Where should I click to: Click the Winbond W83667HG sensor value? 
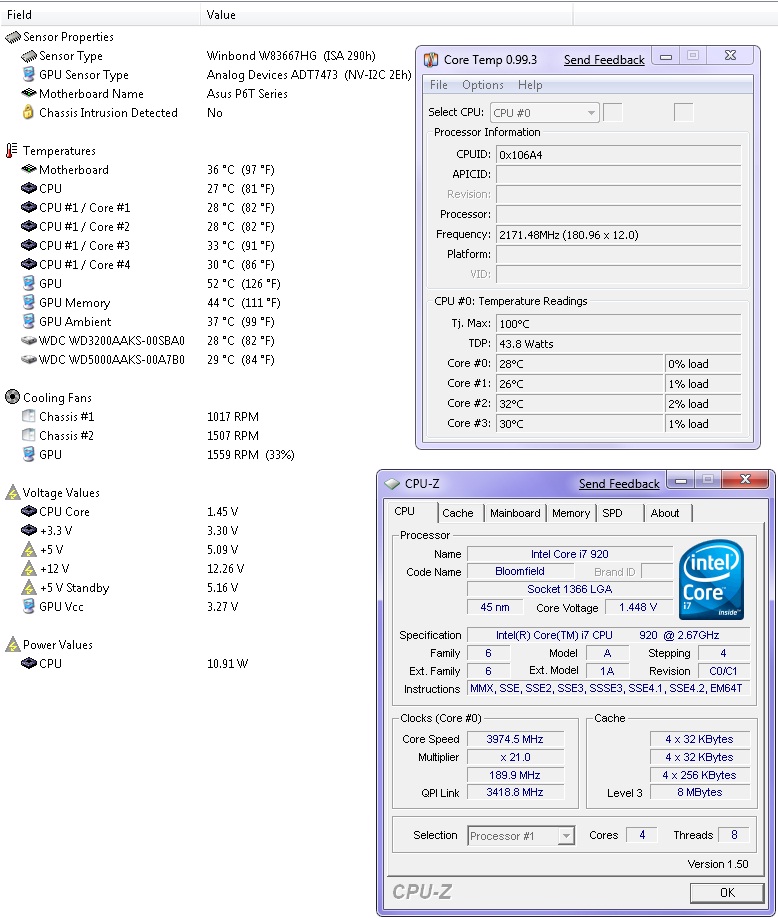coord(291,56)
